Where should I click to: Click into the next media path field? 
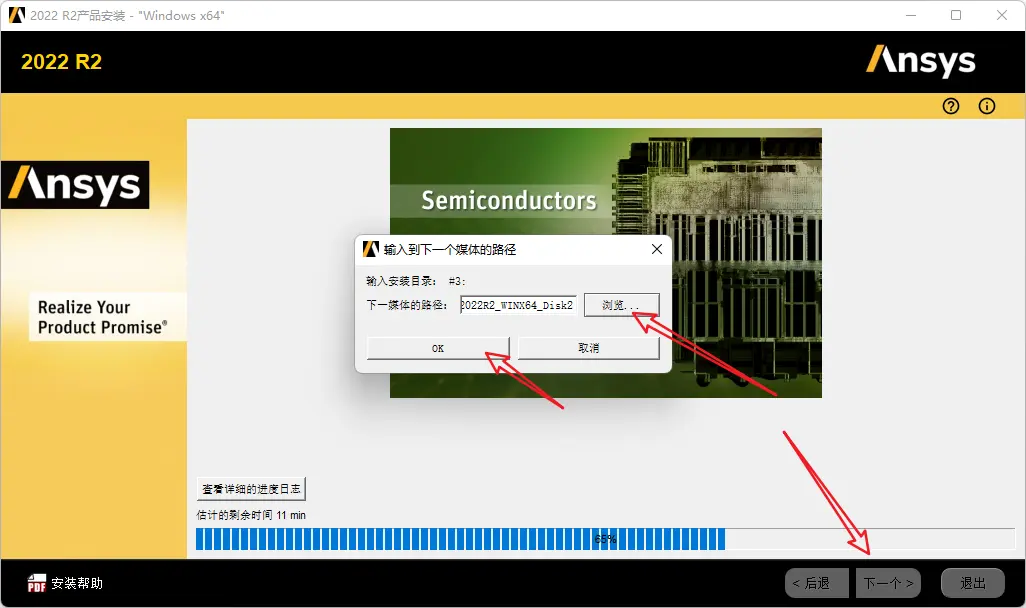point(518,305)
